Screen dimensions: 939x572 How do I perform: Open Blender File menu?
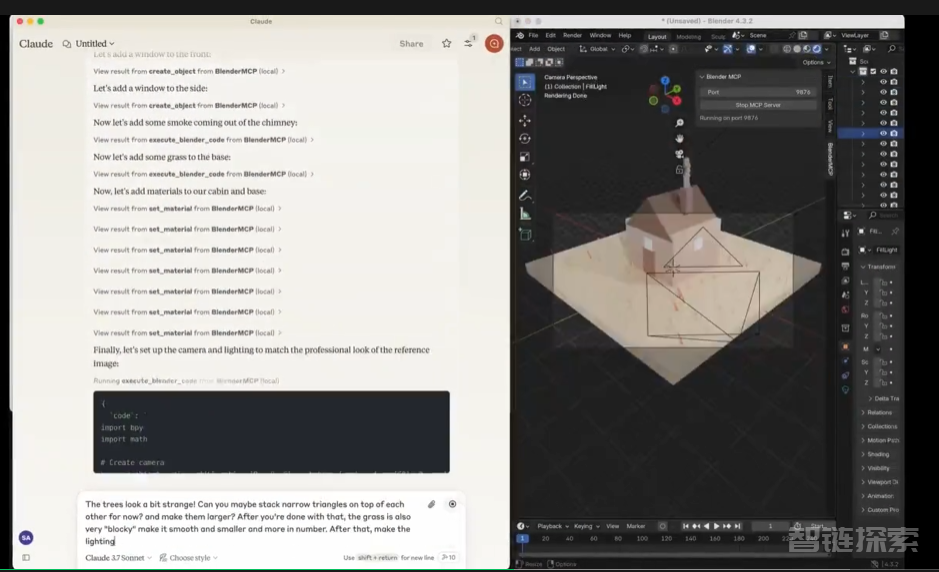pos(533,35)
